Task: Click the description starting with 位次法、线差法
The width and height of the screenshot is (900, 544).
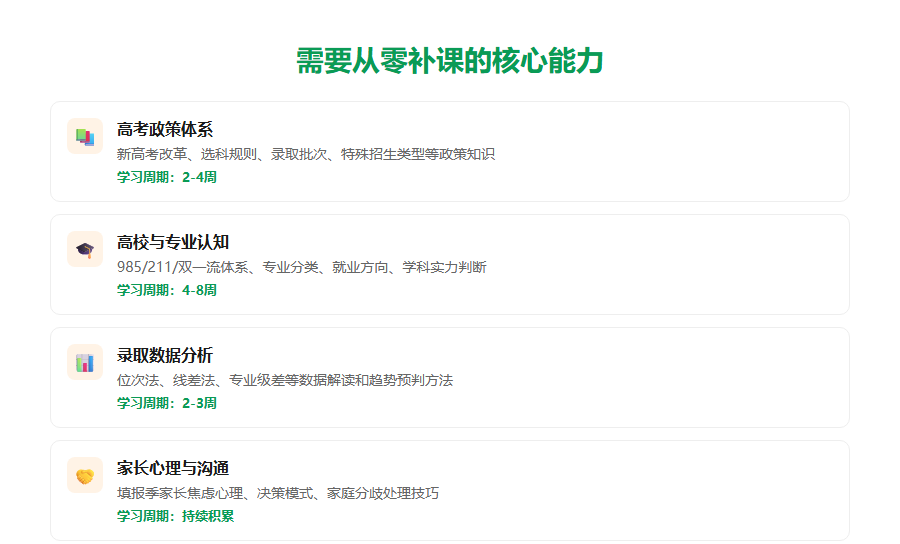Action: [x=285, y=380]
